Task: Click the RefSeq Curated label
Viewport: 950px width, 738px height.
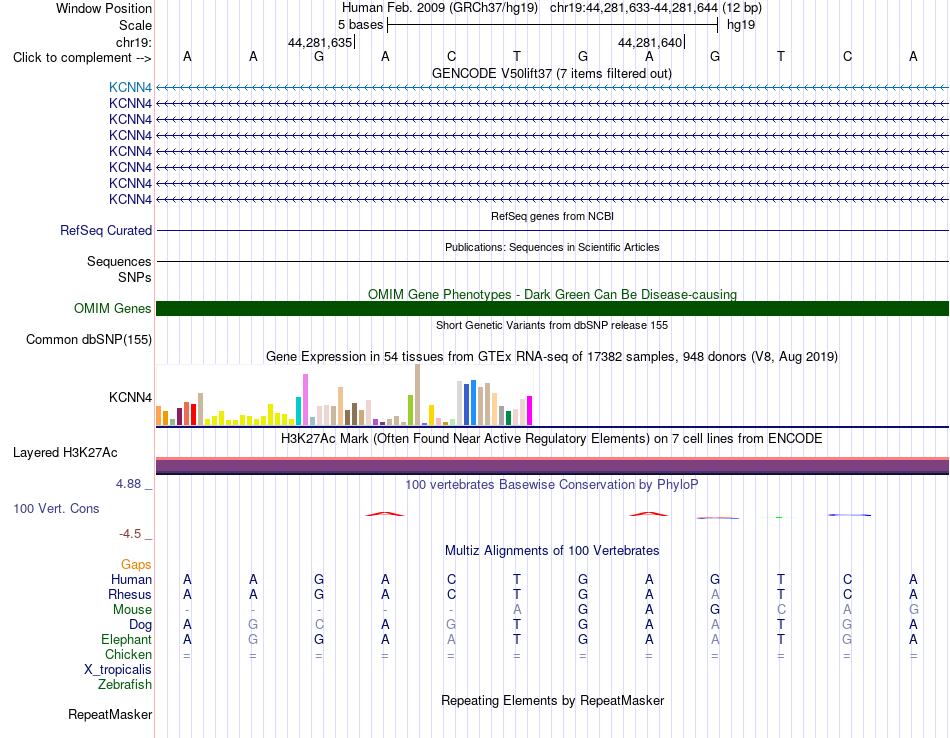Action: (x=105, y=230)
